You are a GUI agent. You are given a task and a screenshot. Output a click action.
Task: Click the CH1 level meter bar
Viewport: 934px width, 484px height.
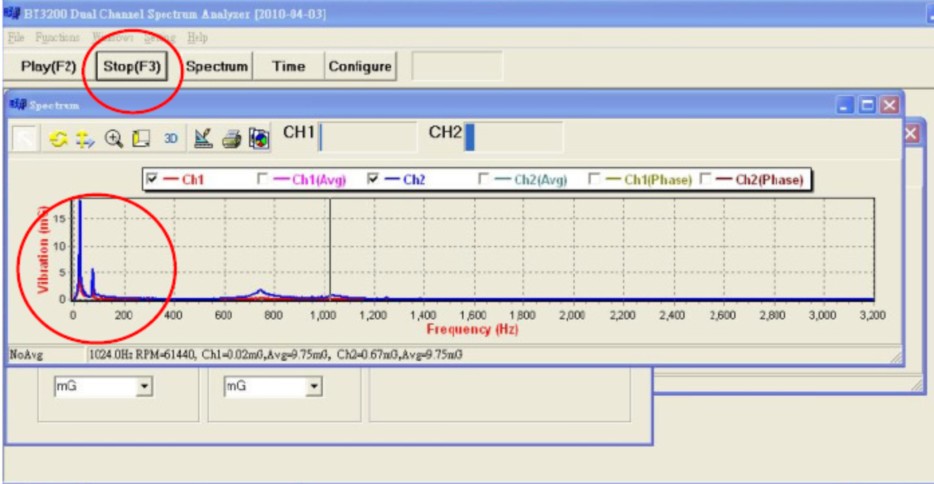(x=368, y=137)
